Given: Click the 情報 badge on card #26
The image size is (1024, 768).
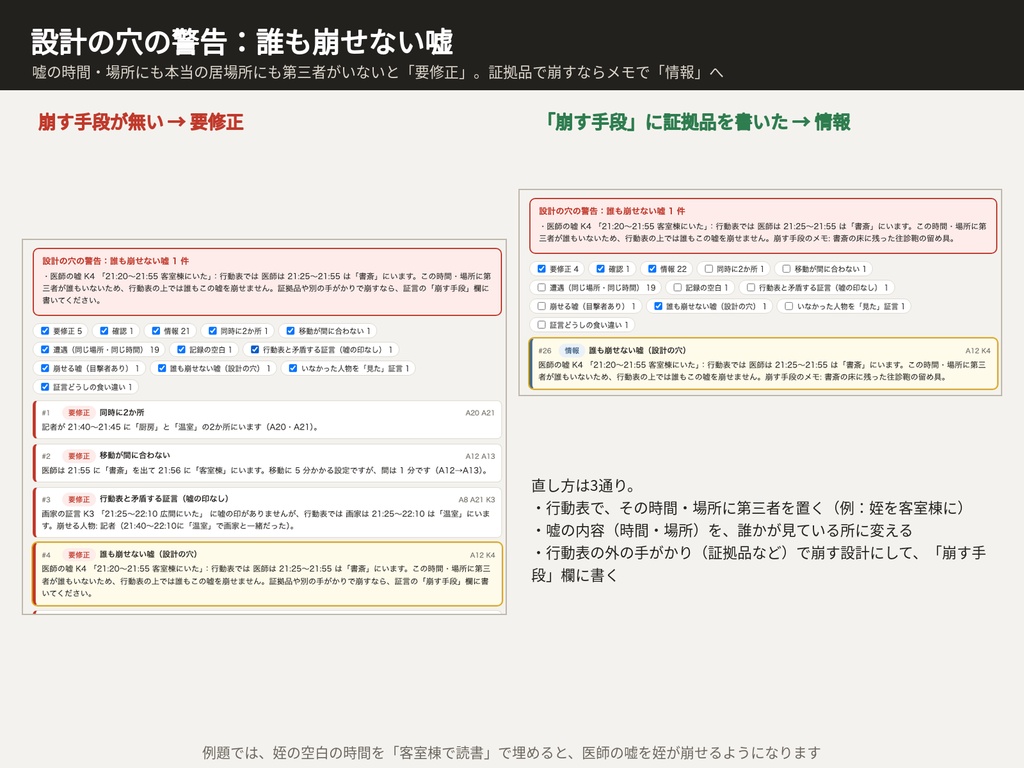Looking at the screenshot, I should 571,351.
